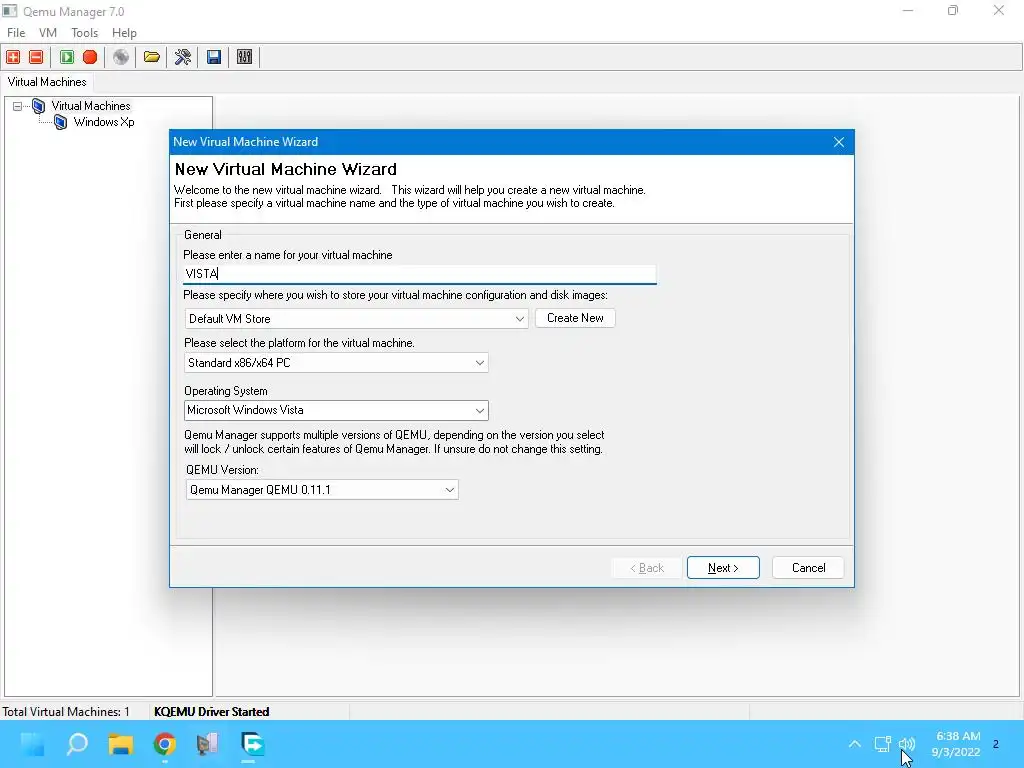Collapse the Virtual Machines tree node

pos(18,106)
